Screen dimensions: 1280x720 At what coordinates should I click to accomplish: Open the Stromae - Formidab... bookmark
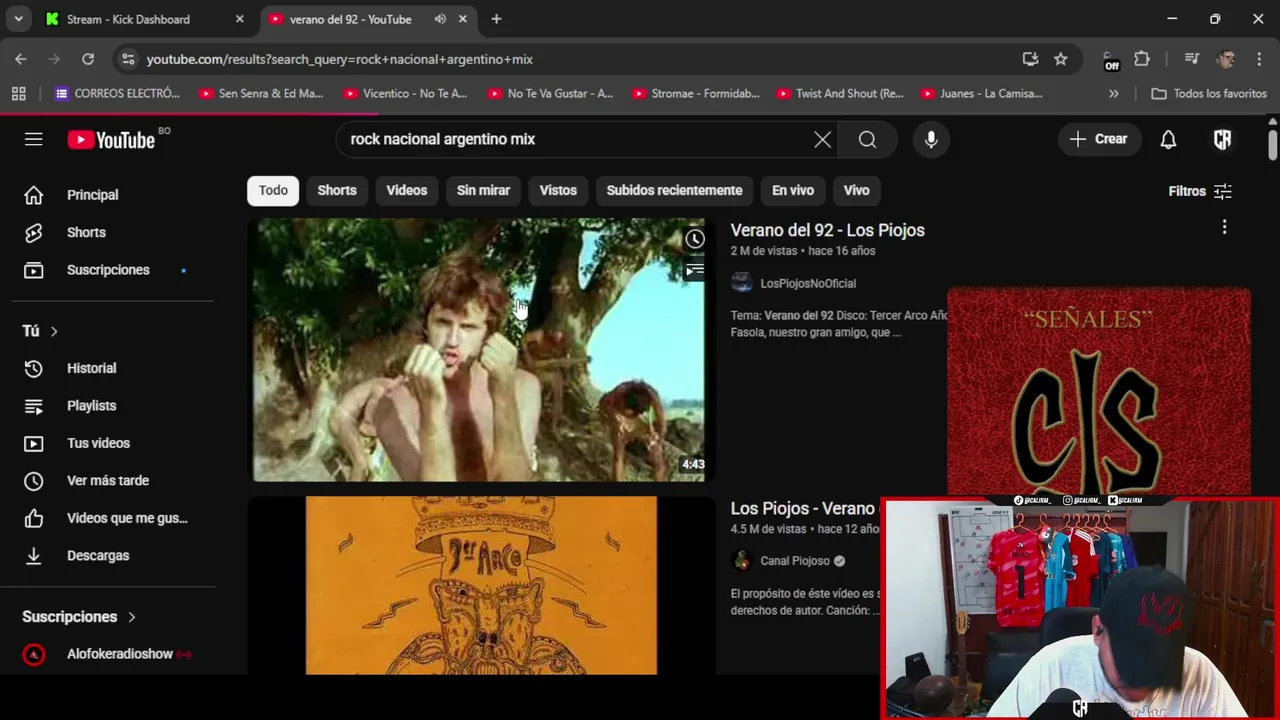[696, 93]
